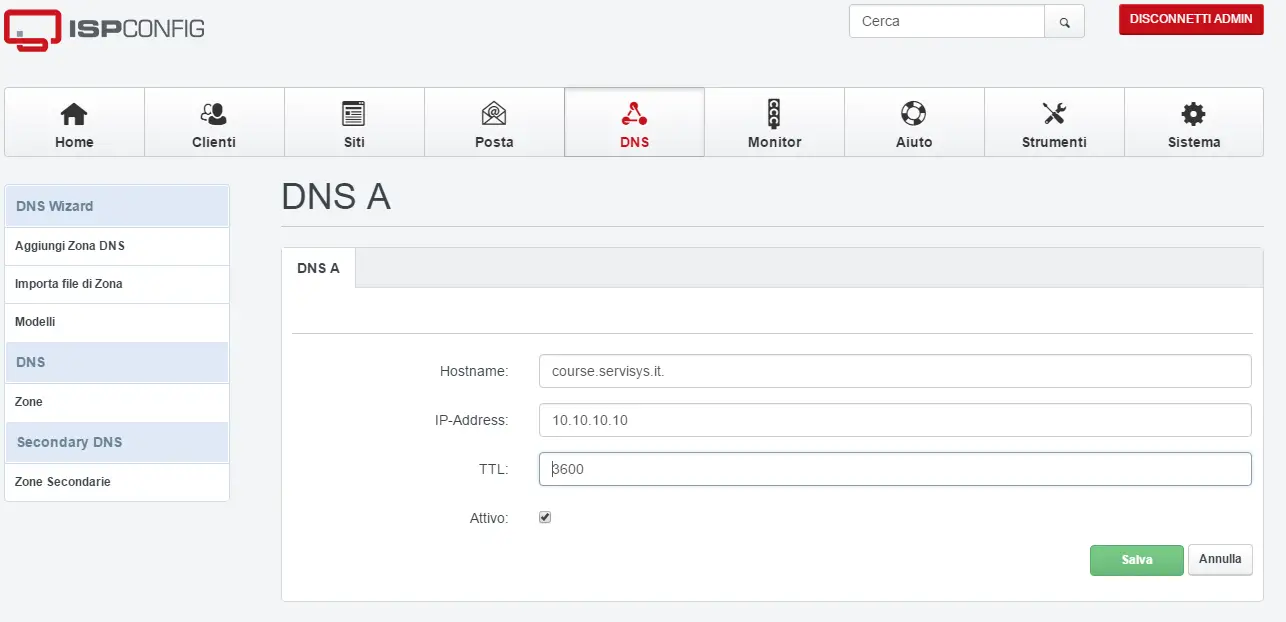Click the TTL: label
Image resolution: width=1286 pixels, height=622 pixels.
point(493,469)
